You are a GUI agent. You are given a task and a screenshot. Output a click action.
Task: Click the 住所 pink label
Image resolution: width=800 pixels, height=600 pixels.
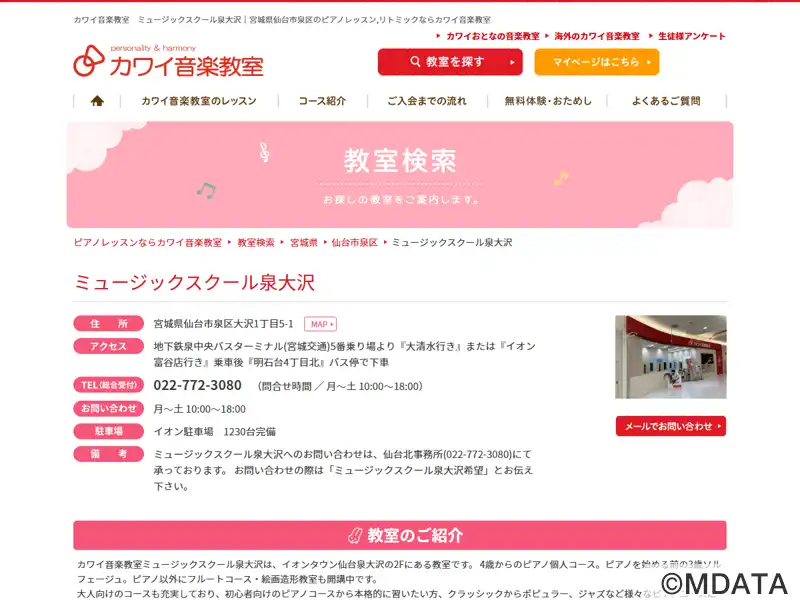coord(109,323)
